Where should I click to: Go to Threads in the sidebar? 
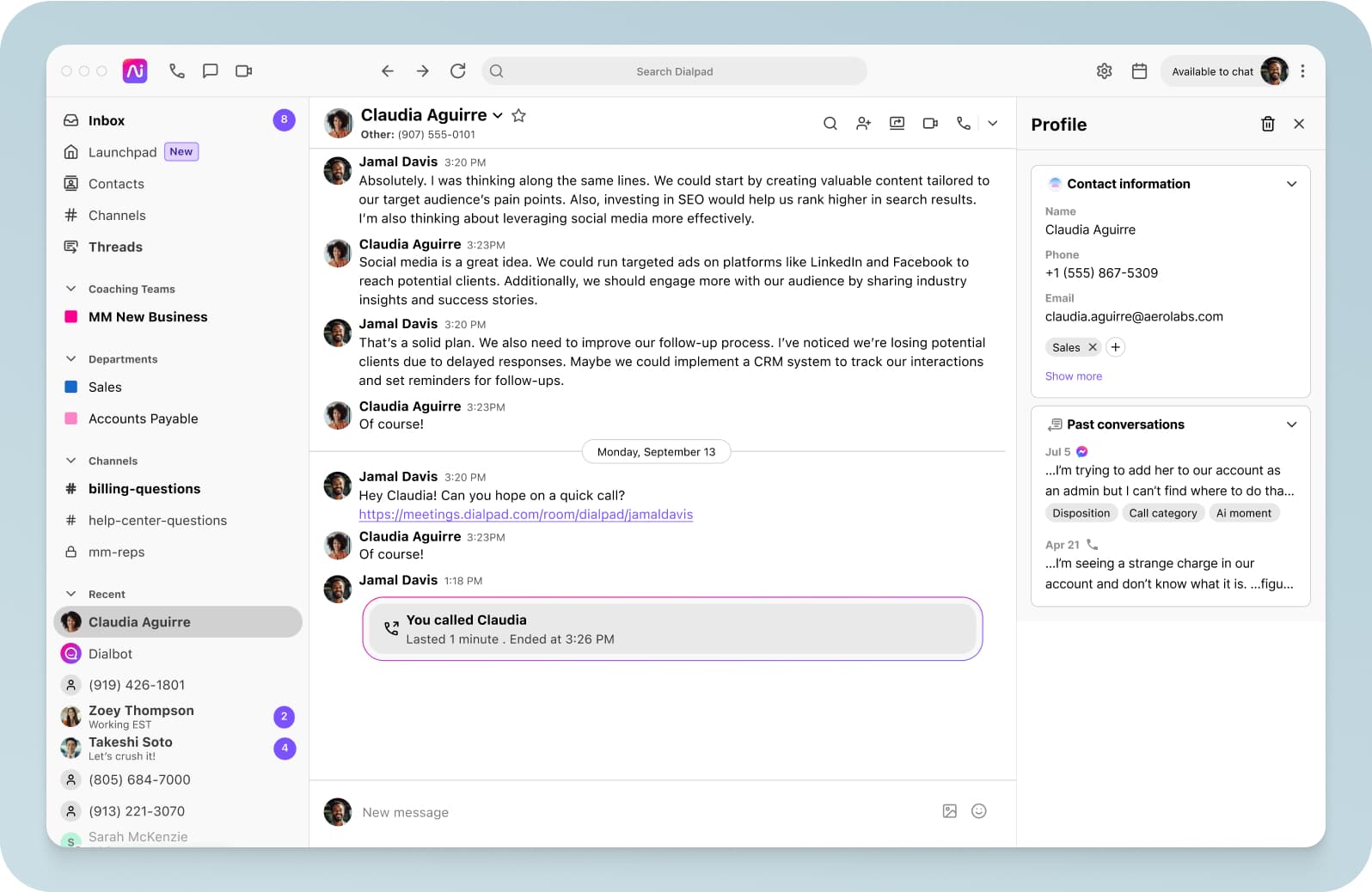click(x=115, y=247)
